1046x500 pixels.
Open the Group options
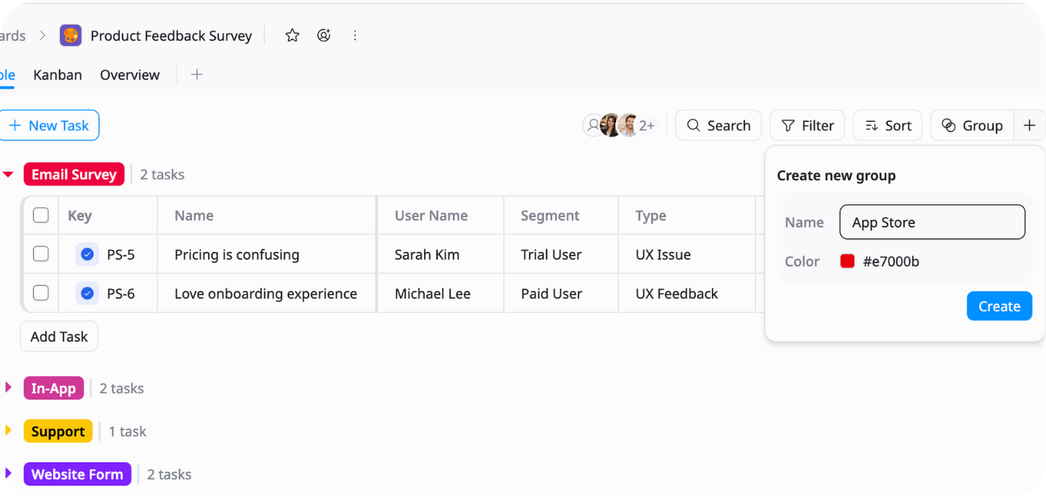(972, 125)
